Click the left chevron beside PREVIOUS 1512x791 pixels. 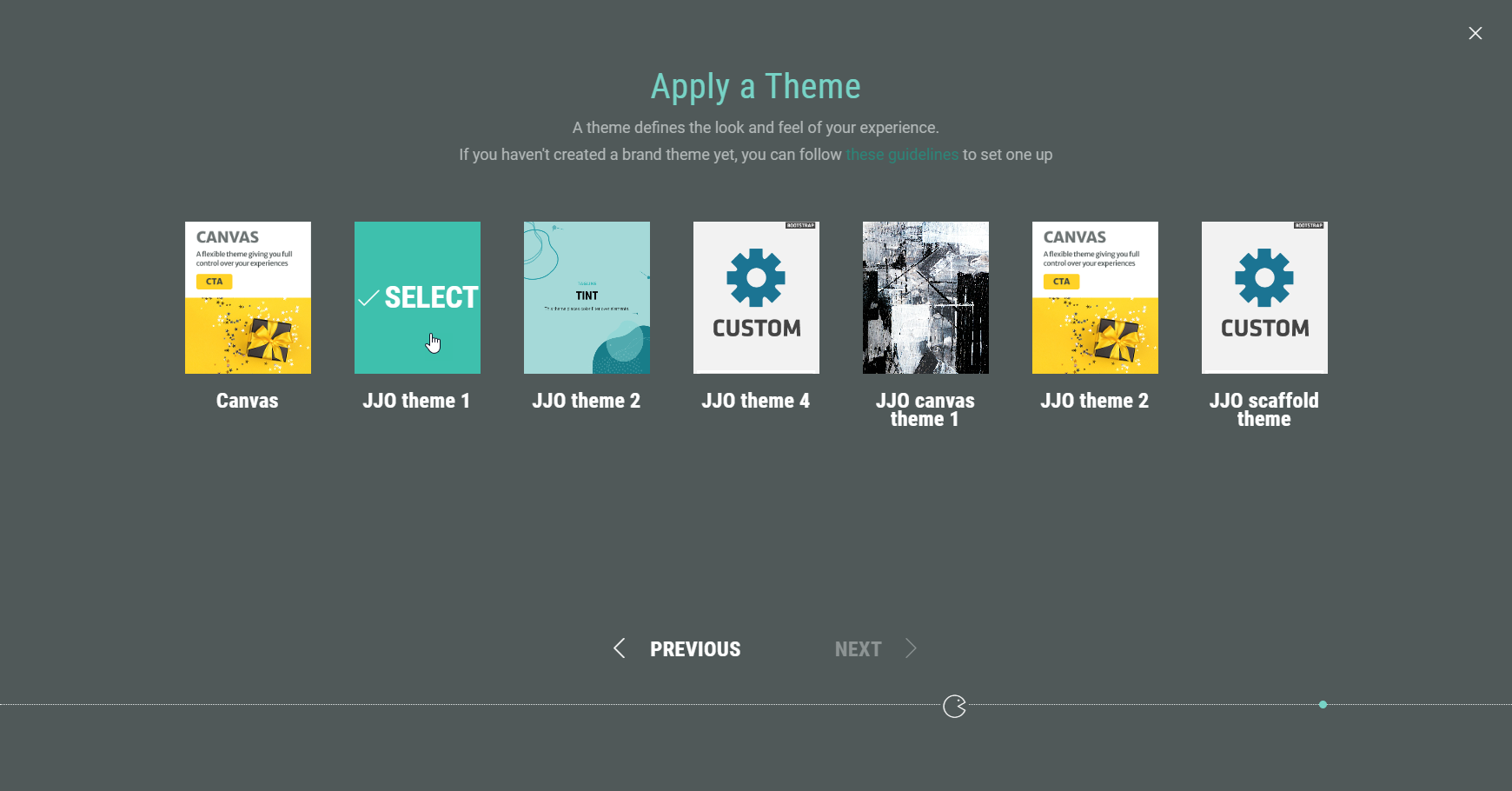620,648
